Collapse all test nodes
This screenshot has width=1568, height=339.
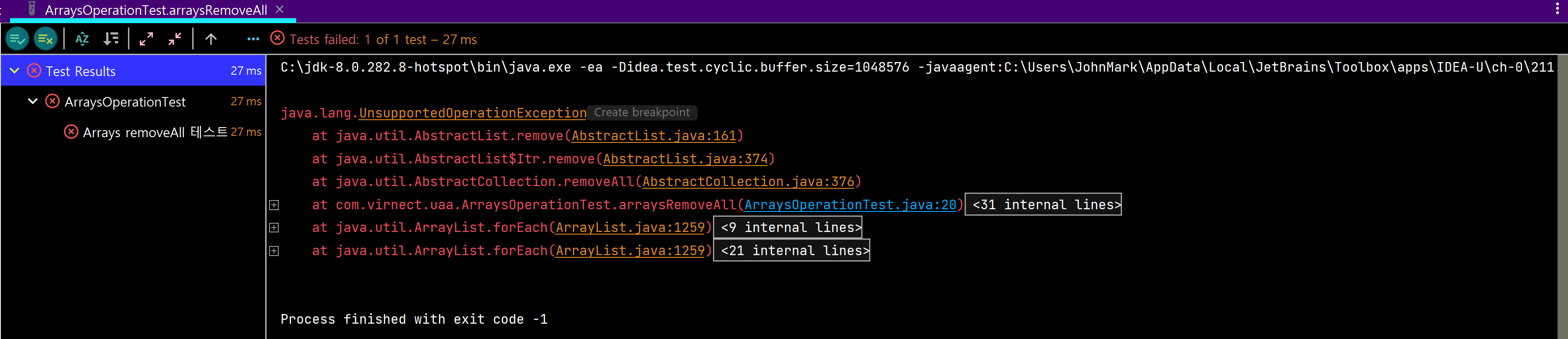tap(175, 40)
